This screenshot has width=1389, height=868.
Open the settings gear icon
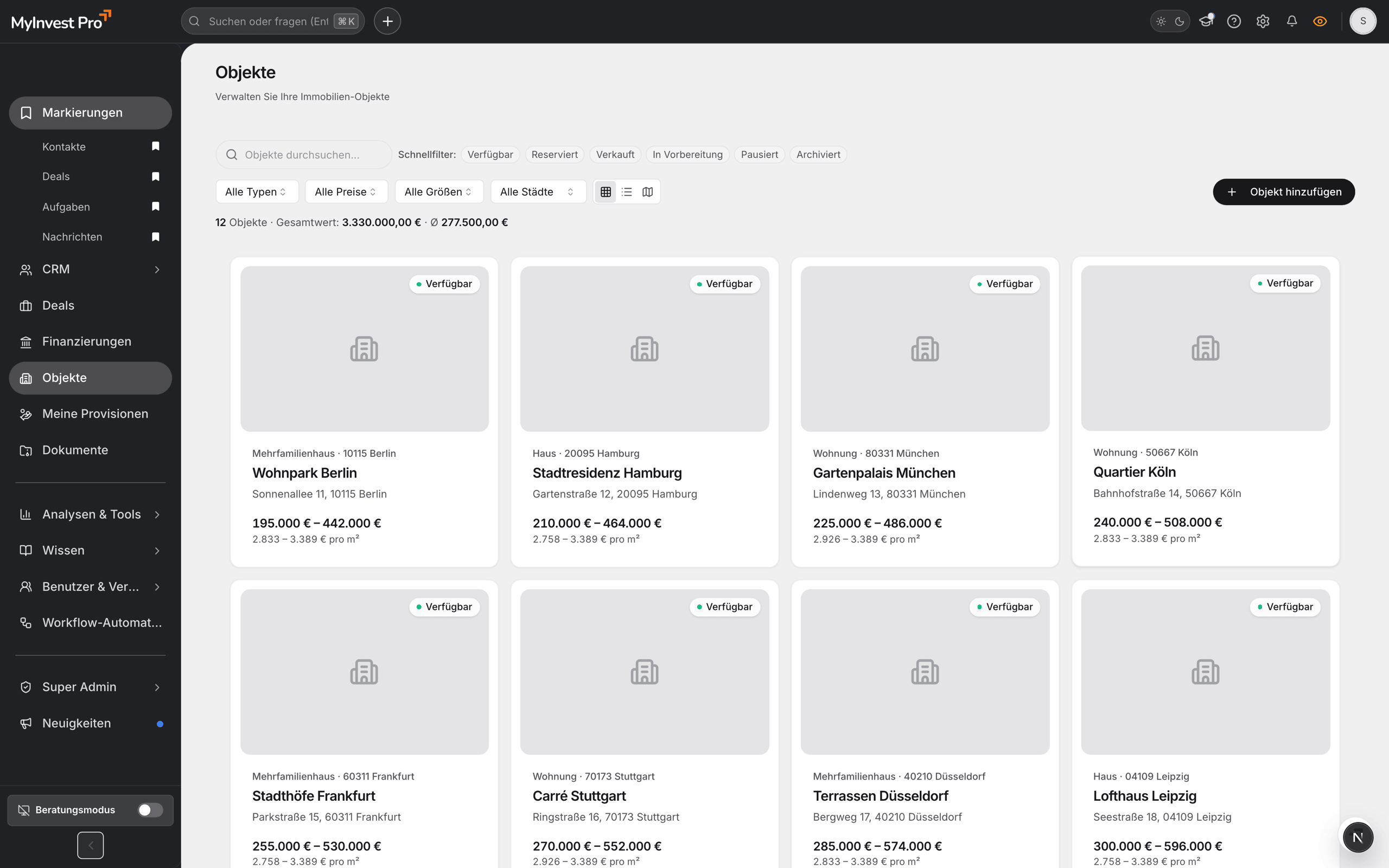[x=1263, y=21]
